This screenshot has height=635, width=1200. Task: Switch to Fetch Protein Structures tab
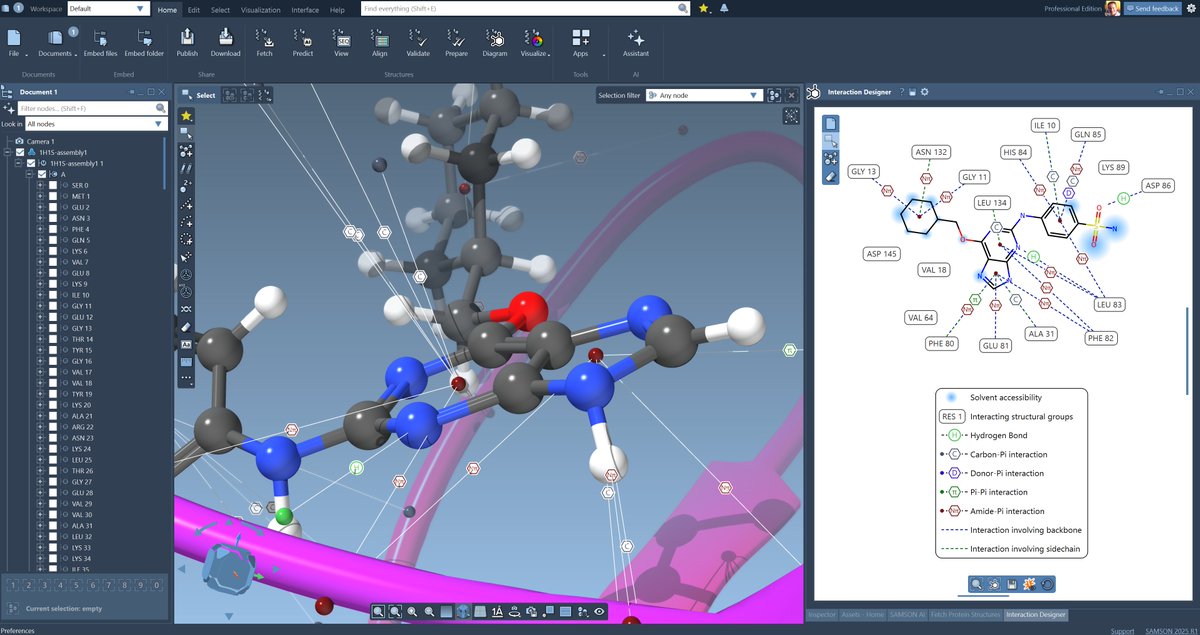967,614
